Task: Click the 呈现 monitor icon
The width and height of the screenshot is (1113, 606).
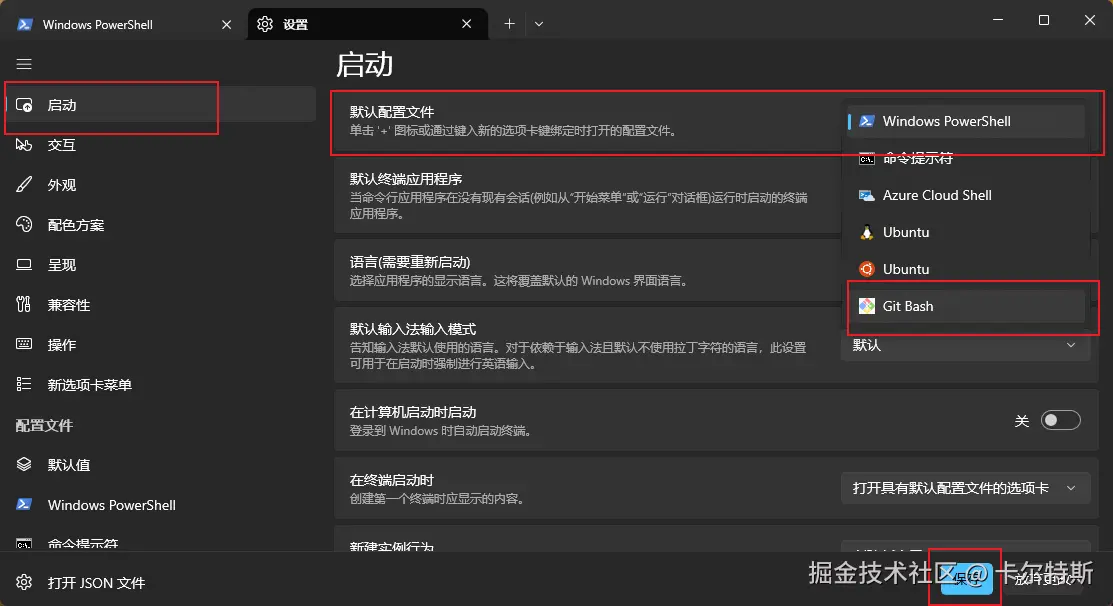Action: pos(24,265)
